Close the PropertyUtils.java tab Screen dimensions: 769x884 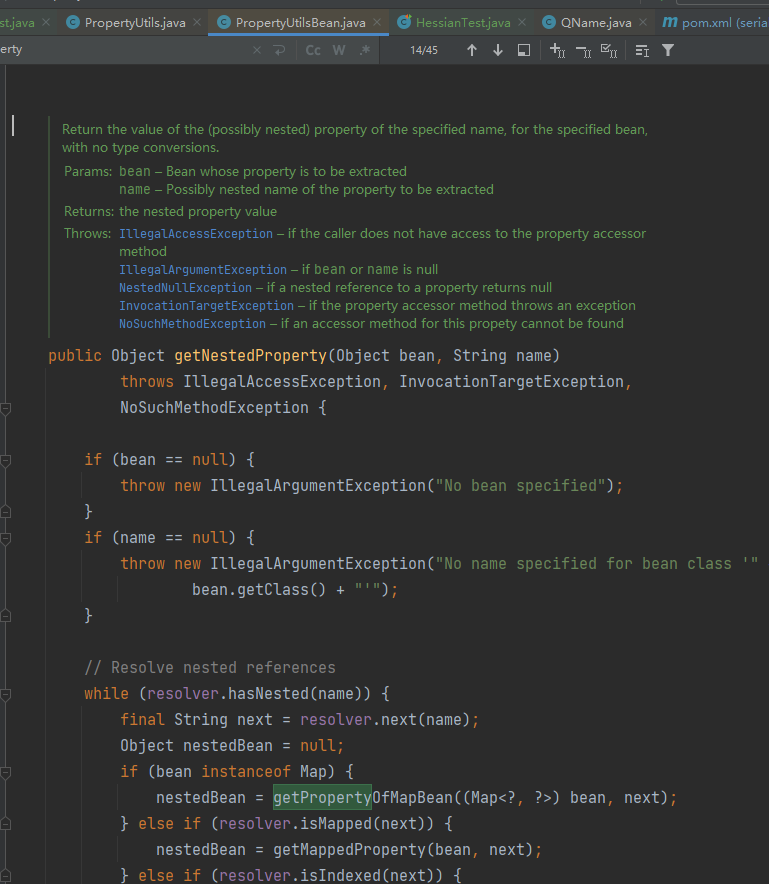[197, 22]
